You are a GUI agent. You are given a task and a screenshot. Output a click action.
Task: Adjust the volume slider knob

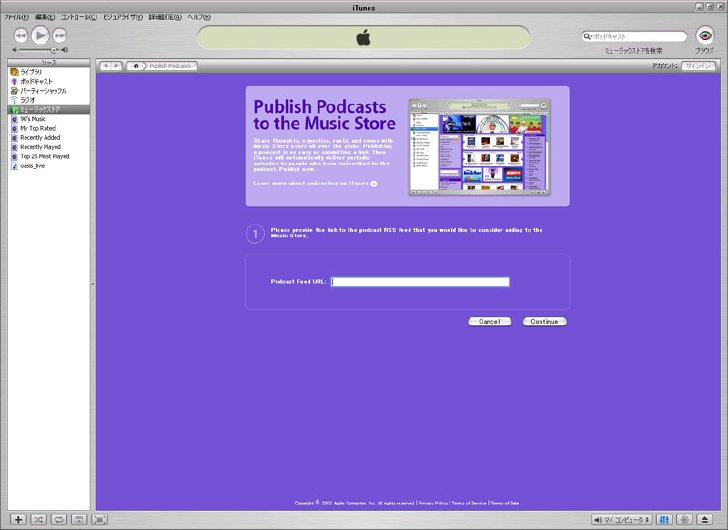coord(53,50)
